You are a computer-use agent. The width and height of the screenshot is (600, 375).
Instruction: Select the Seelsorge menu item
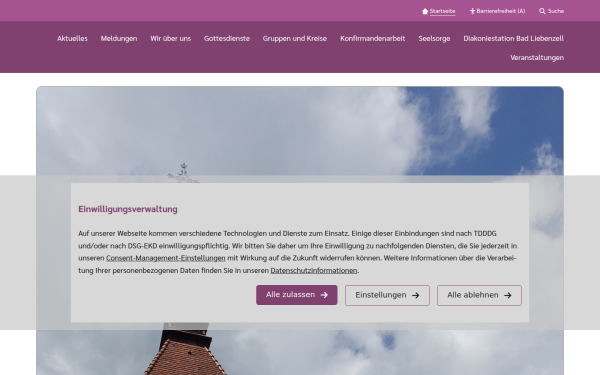[x=434, y=38]
